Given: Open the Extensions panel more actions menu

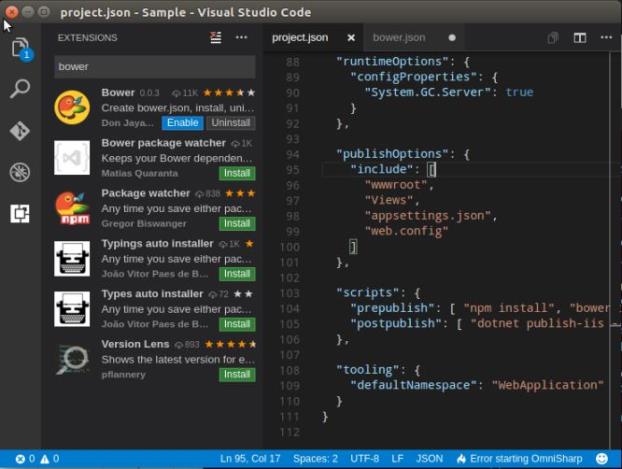Looking at the screenshot, I should (x=241, y=38).
